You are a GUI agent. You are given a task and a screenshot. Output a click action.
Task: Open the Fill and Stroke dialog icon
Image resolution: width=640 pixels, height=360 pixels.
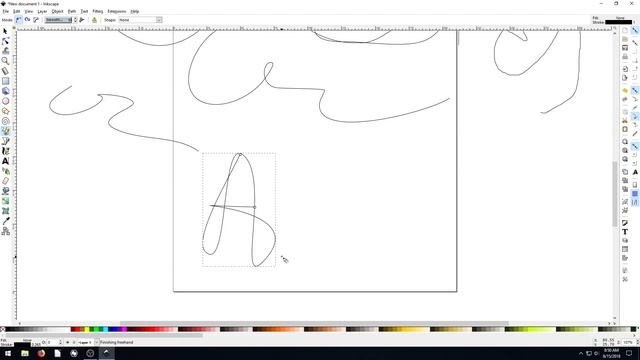625,223
